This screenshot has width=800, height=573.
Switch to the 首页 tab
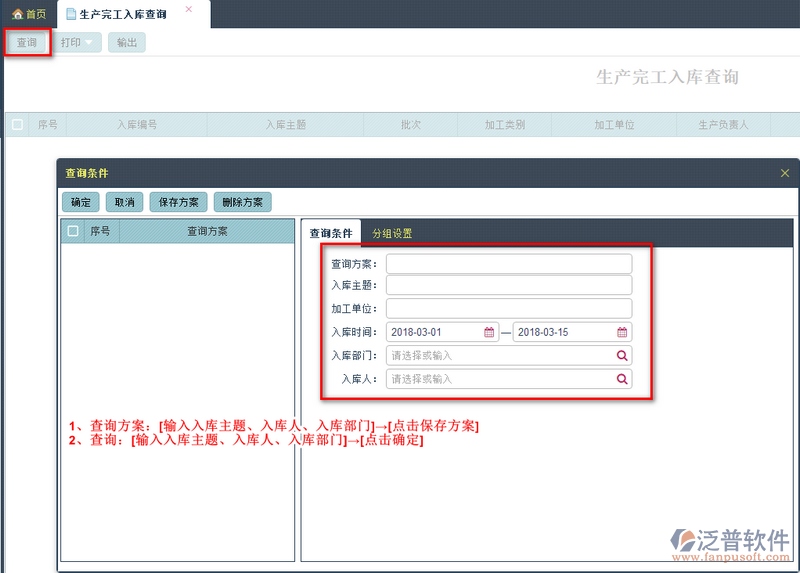pos(29,14)
